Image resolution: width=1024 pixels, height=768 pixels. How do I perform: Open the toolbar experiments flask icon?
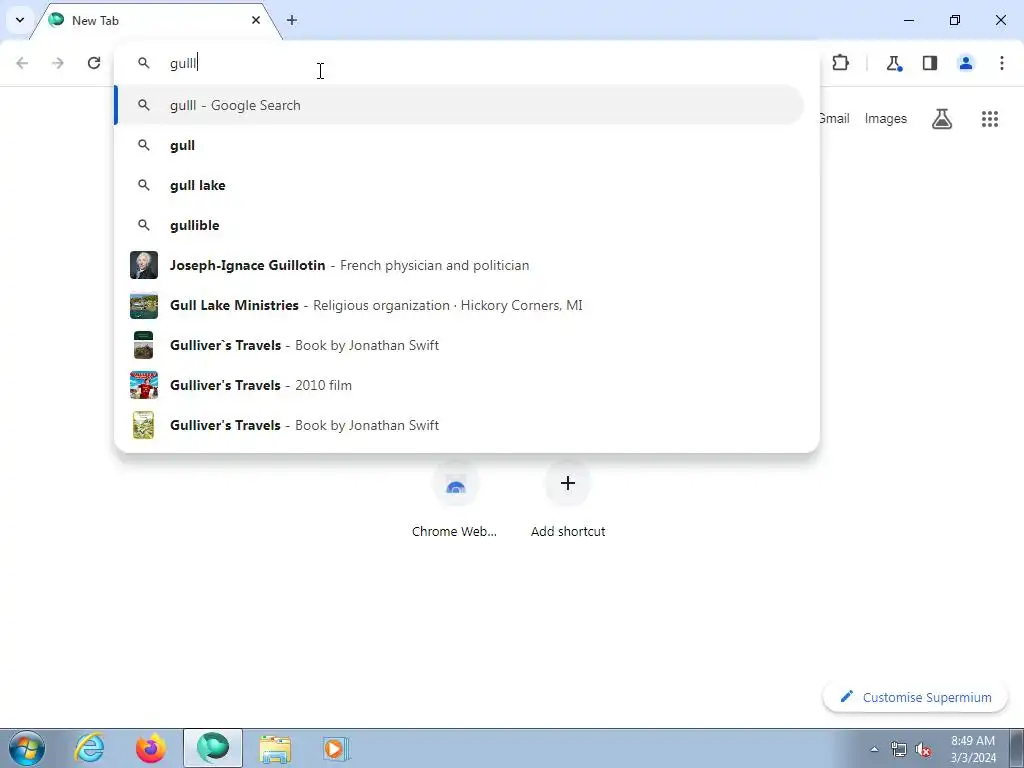coord(894,63)
